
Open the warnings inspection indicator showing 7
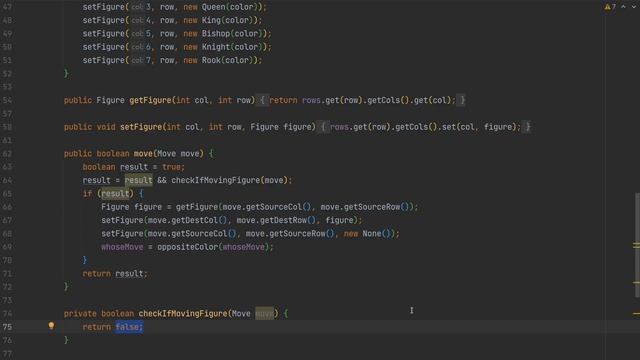pos(610,7)
